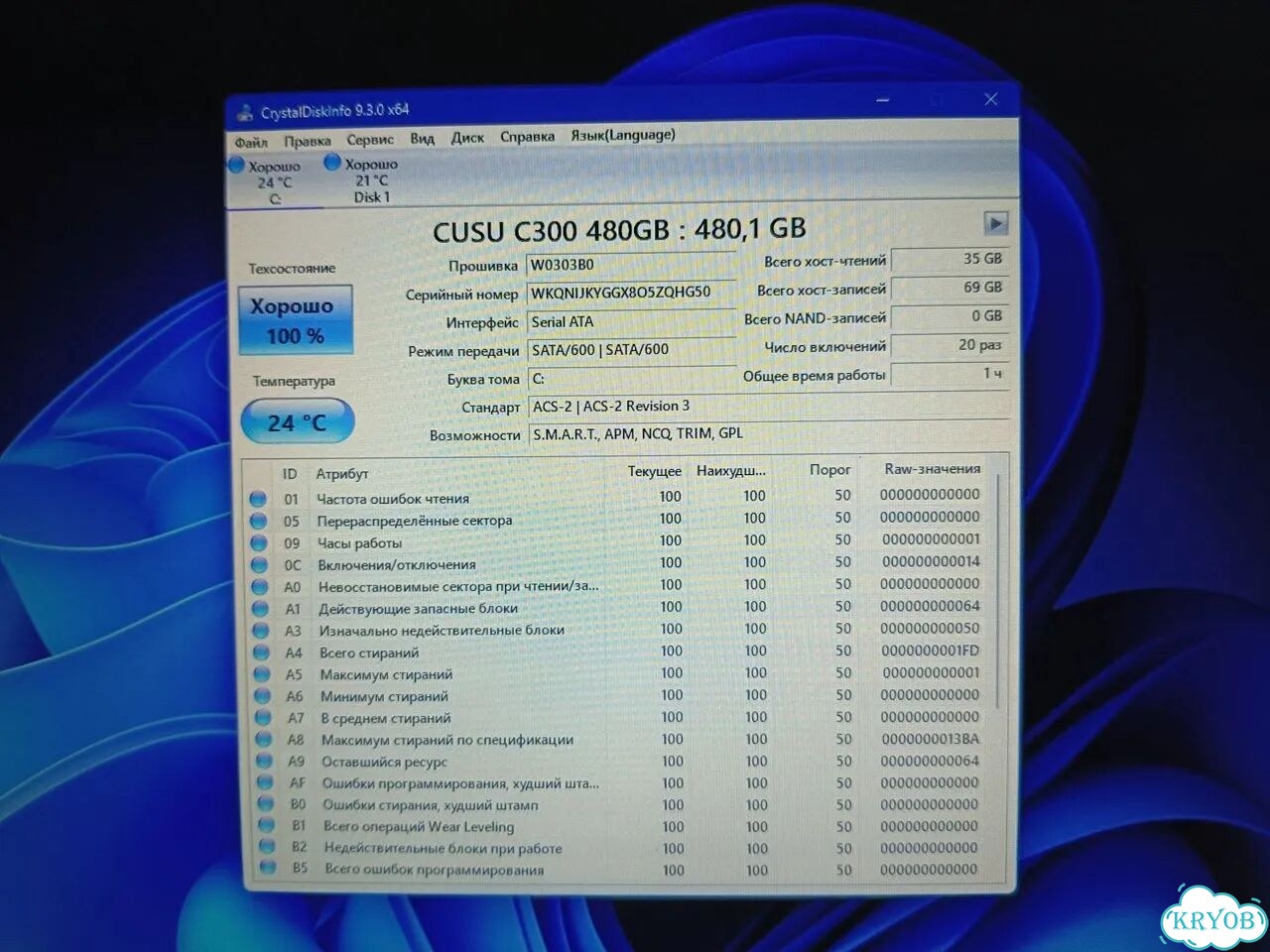1270x952 pixels.
Task: Click raw value 0000000001FD
Action: click(931, 651)
